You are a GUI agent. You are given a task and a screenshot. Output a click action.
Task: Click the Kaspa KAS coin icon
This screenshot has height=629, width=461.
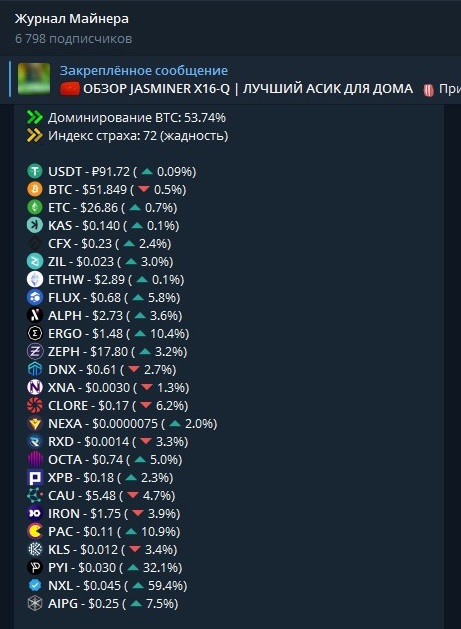pyautogui.click(x=35, y=225)
